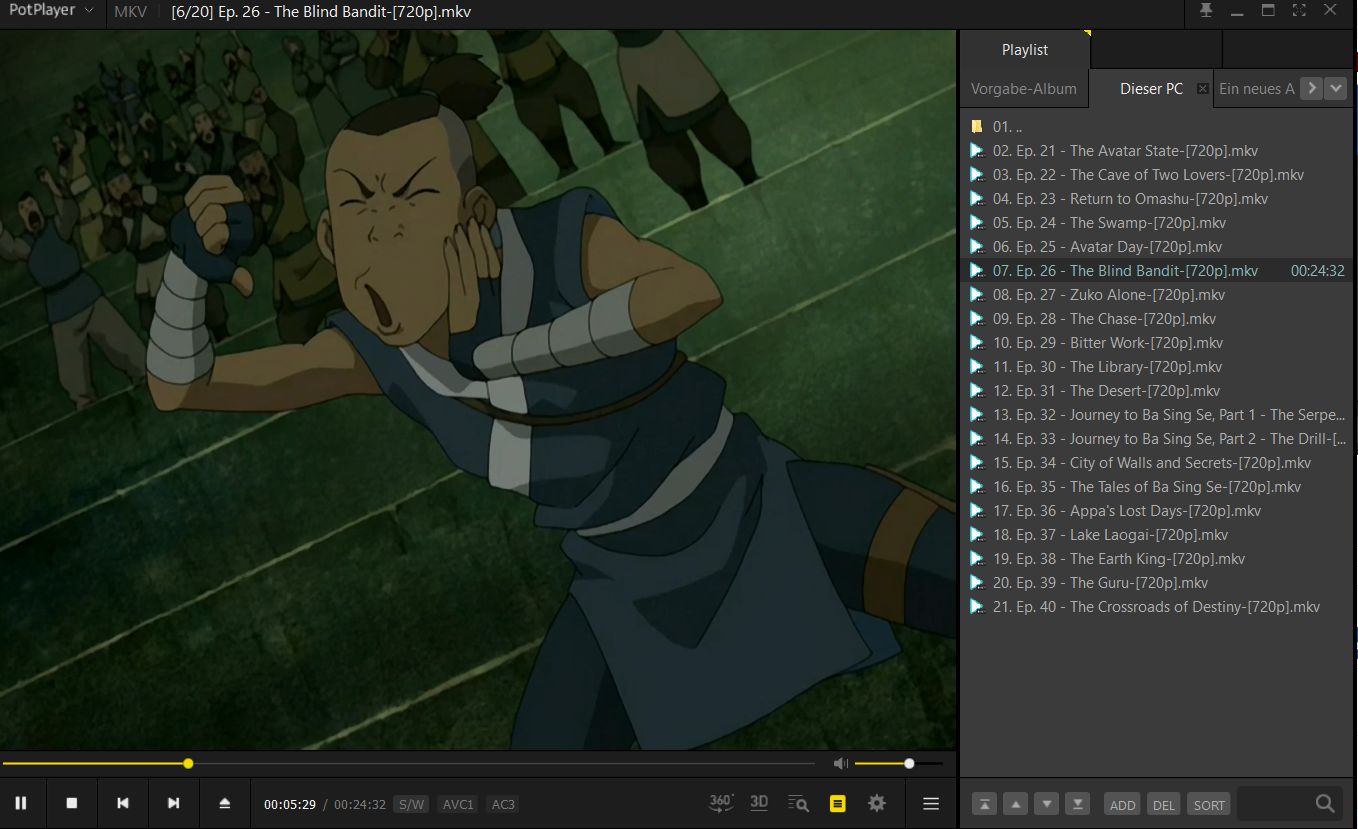The height and width of the screenshot is (829, 1358).
Task: Pin the window on top
Action: click(x=1206, y=10)
